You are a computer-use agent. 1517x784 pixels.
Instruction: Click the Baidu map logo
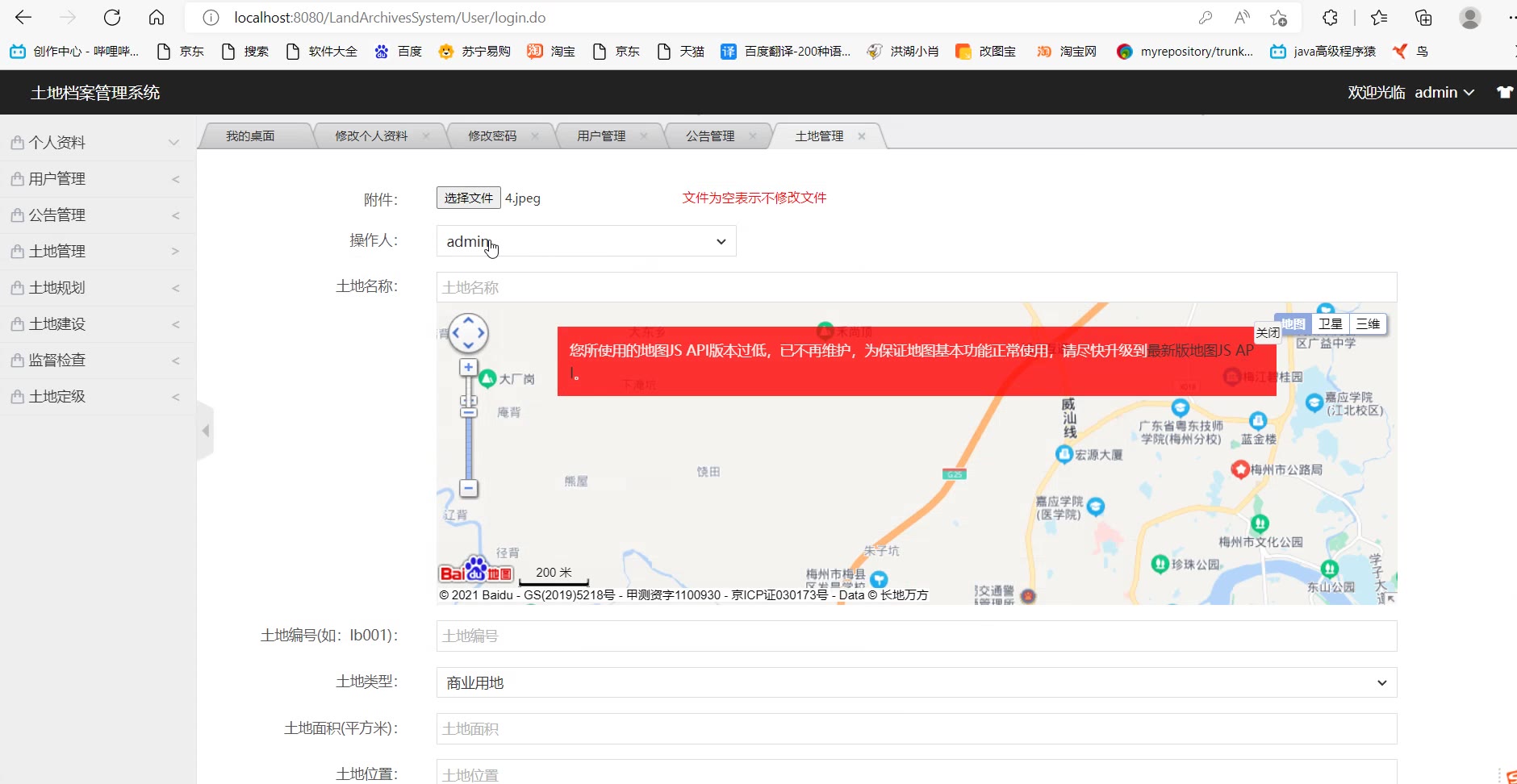click(476, 570)
